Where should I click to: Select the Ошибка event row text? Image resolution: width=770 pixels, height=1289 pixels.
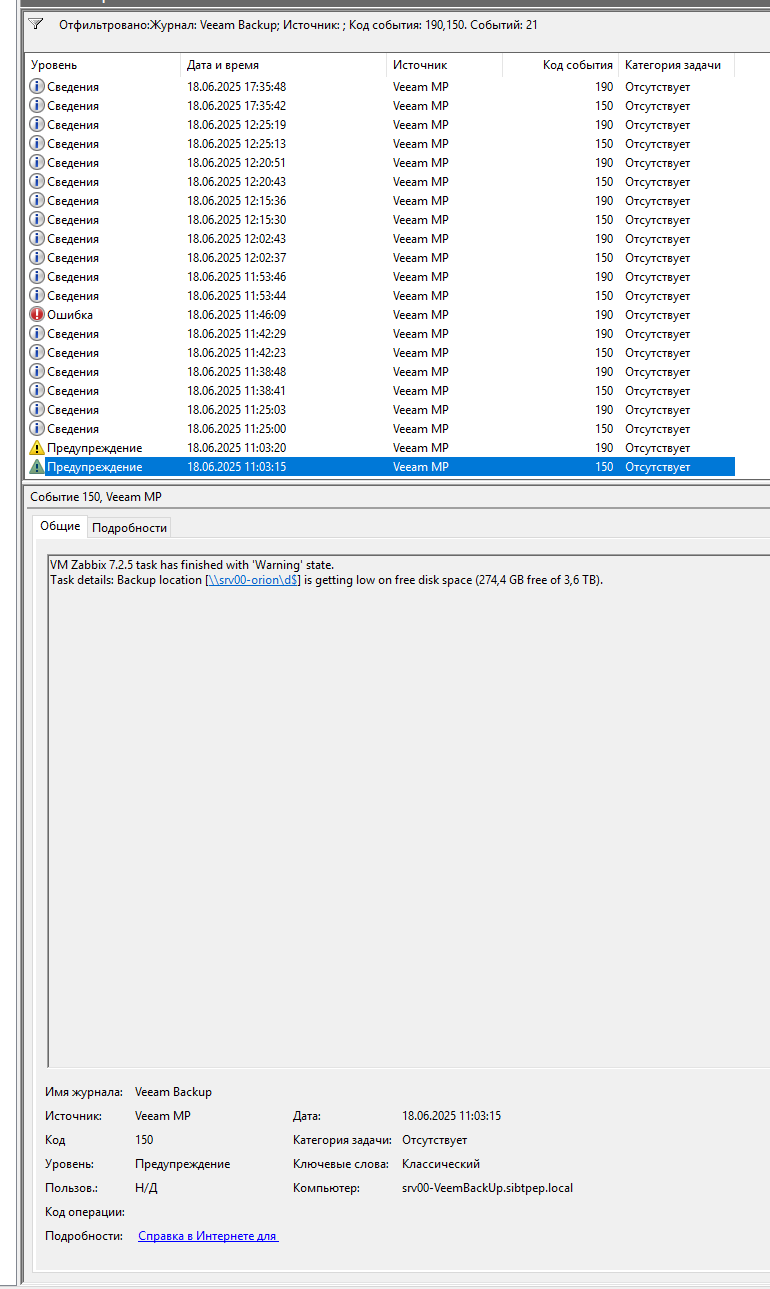coord(70,315)
